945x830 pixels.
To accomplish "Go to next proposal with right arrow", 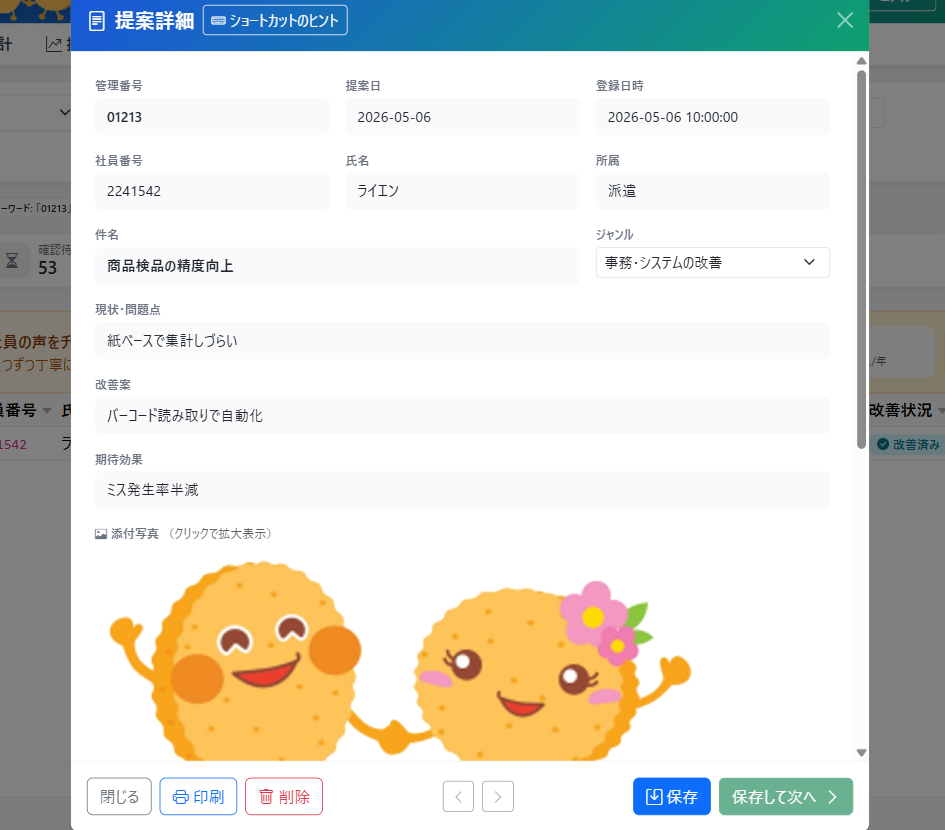I will point(498,796).
